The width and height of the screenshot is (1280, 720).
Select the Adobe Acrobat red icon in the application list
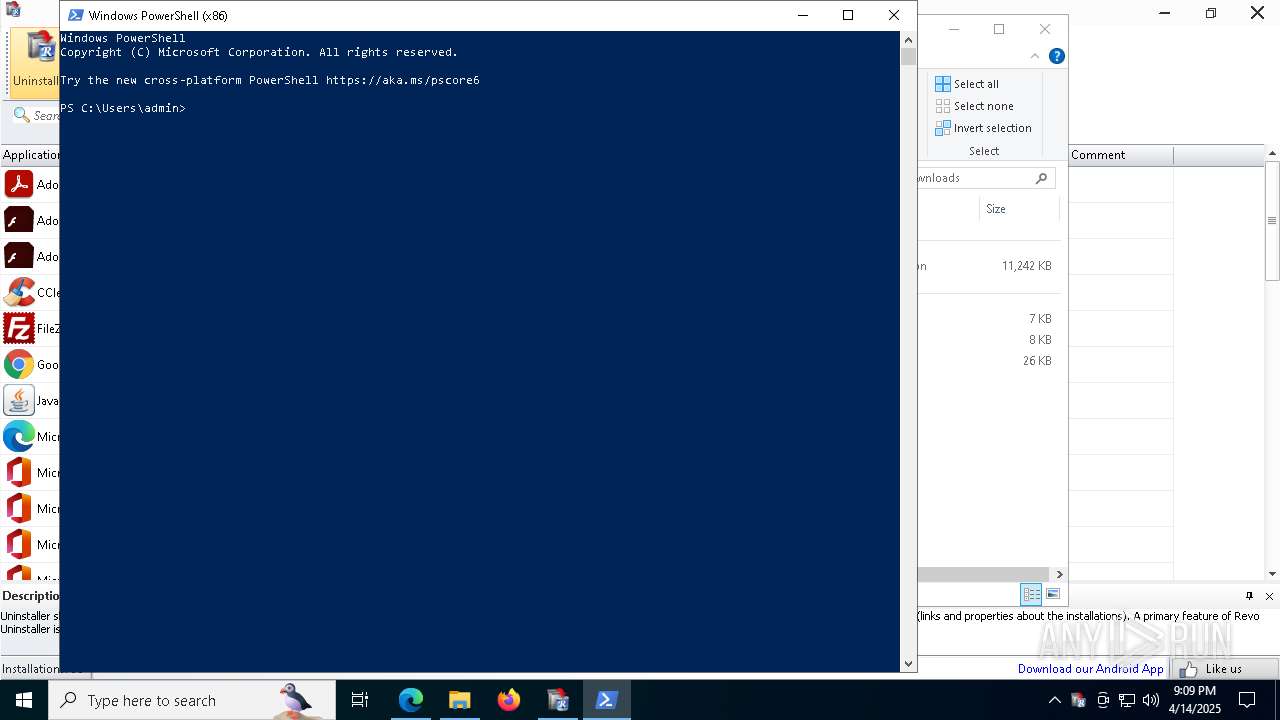click(x=19, y=184)
